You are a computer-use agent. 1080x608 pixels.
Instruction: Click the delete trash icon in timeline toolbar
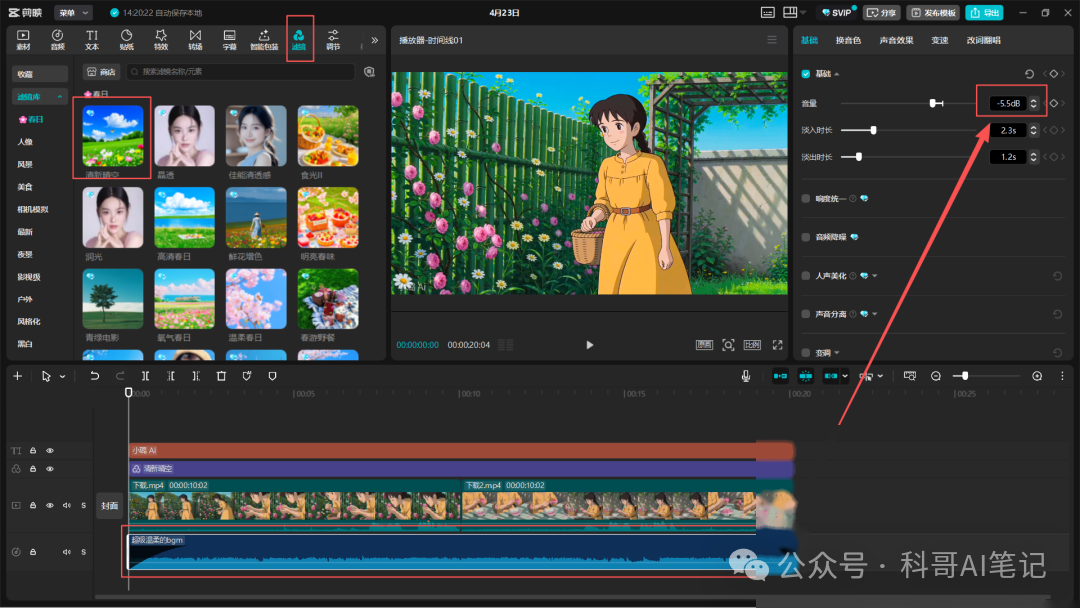pyautogui.click(x=221, y=376)
